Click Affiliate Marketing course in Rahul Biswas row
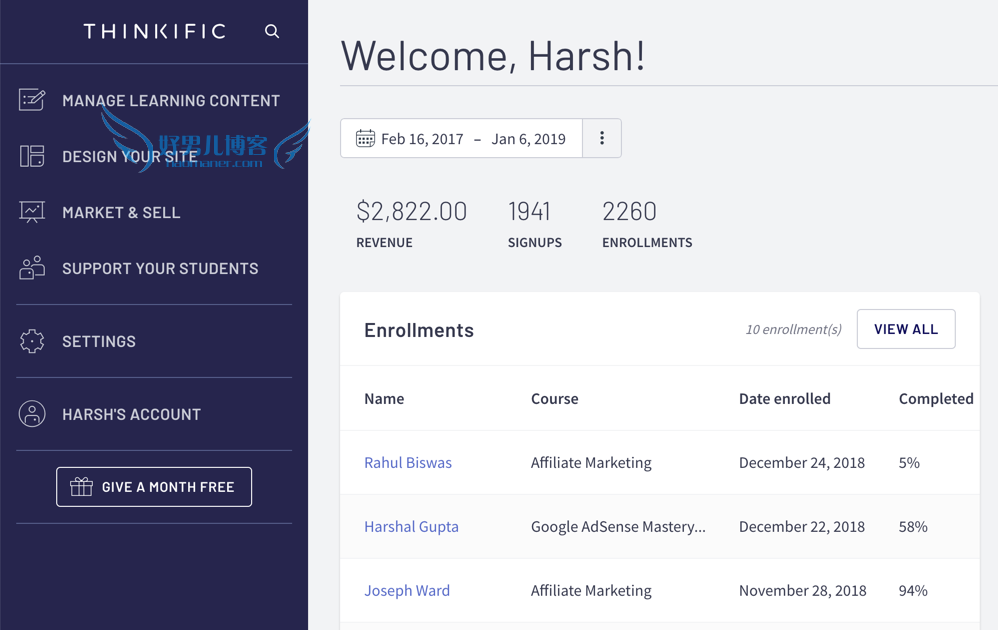Screen dimensions: 998x630 pos(591,463)
